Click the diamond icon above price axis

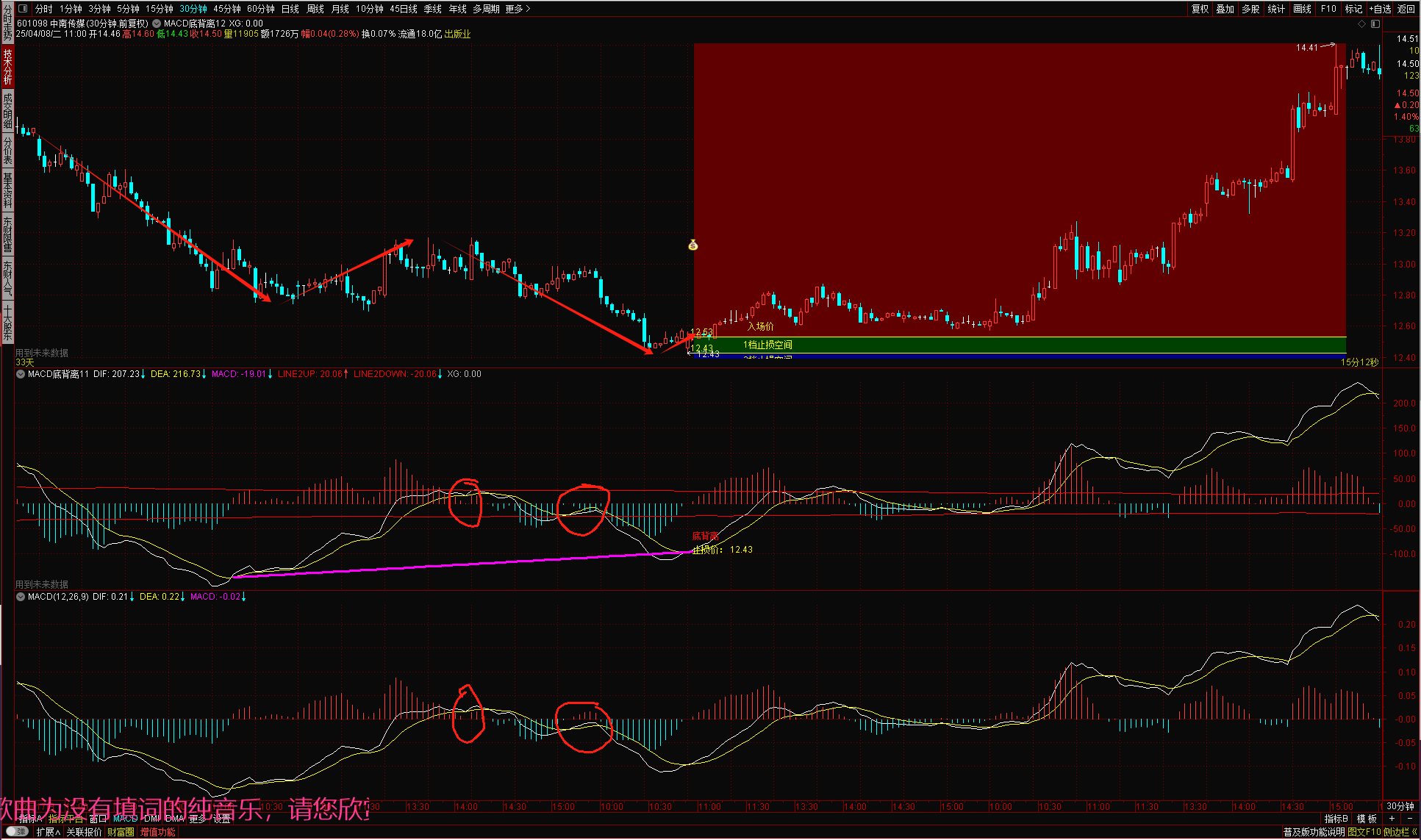1361,24
